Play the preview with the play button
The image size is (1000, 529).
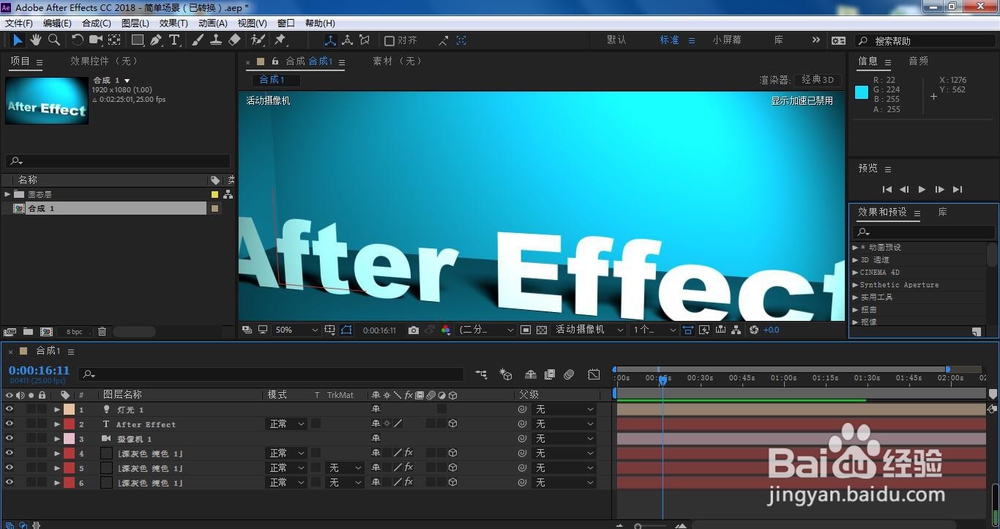pyautogui.click(x=922, y=189)
